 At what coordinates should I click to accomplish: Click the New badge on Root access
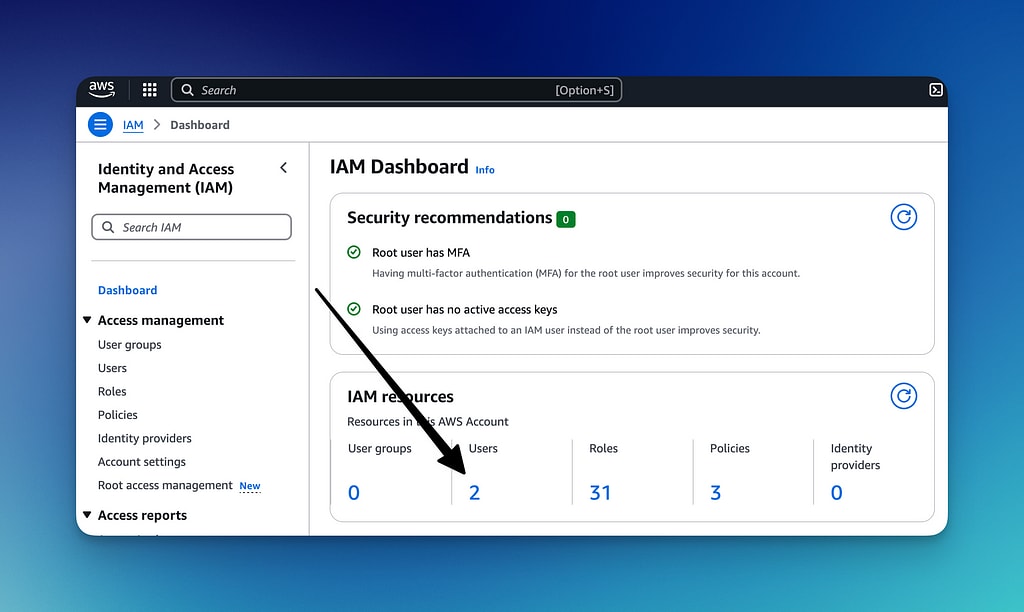[249, 486]
